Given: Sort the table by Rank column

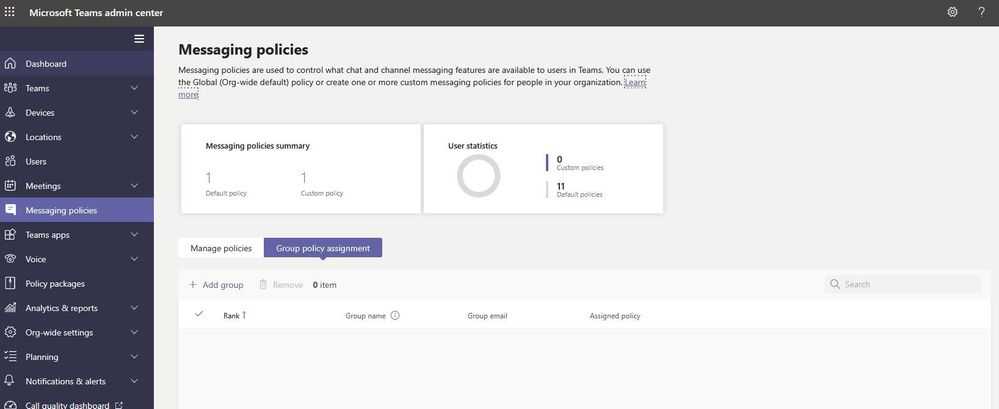Looking at the screenshot, I should (x=233, y=316).
